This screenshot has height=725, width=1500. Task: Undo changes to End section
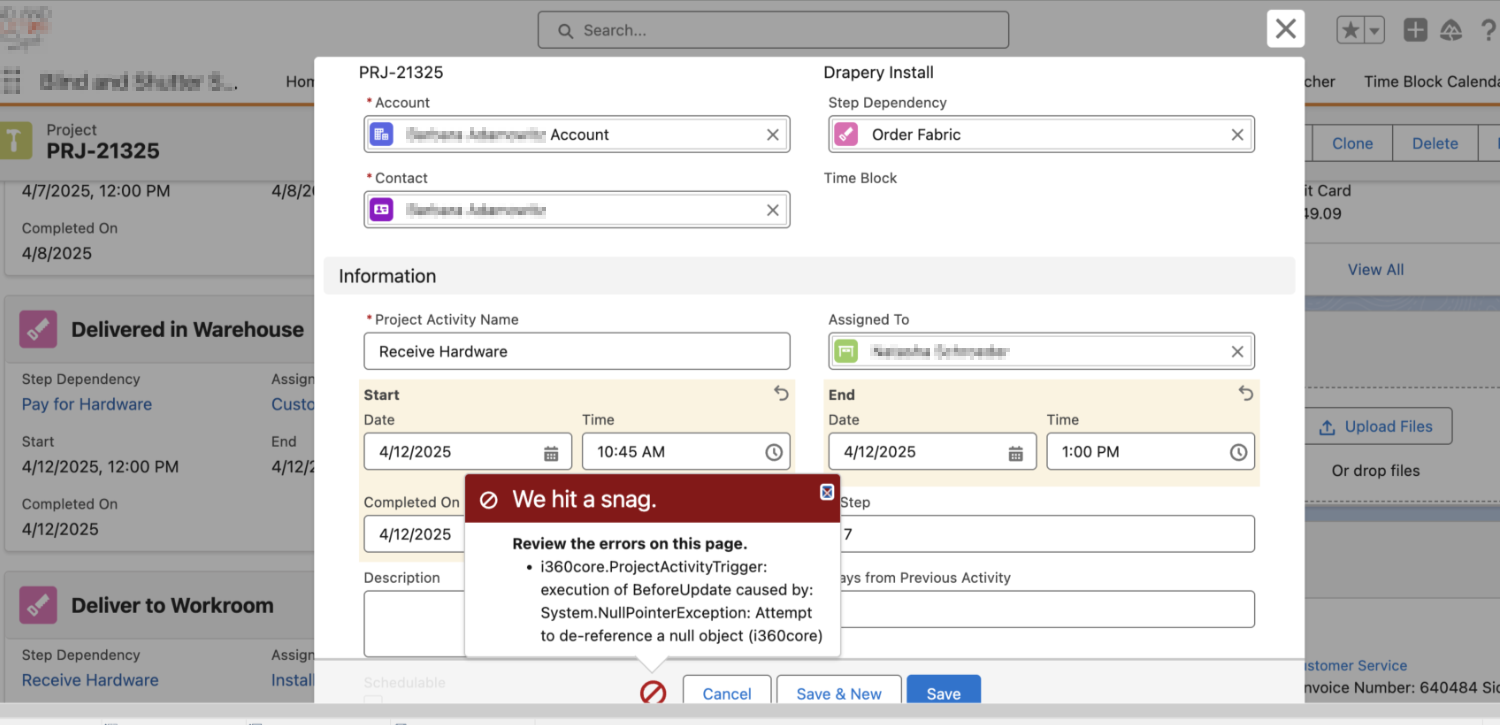point(1246,394)
